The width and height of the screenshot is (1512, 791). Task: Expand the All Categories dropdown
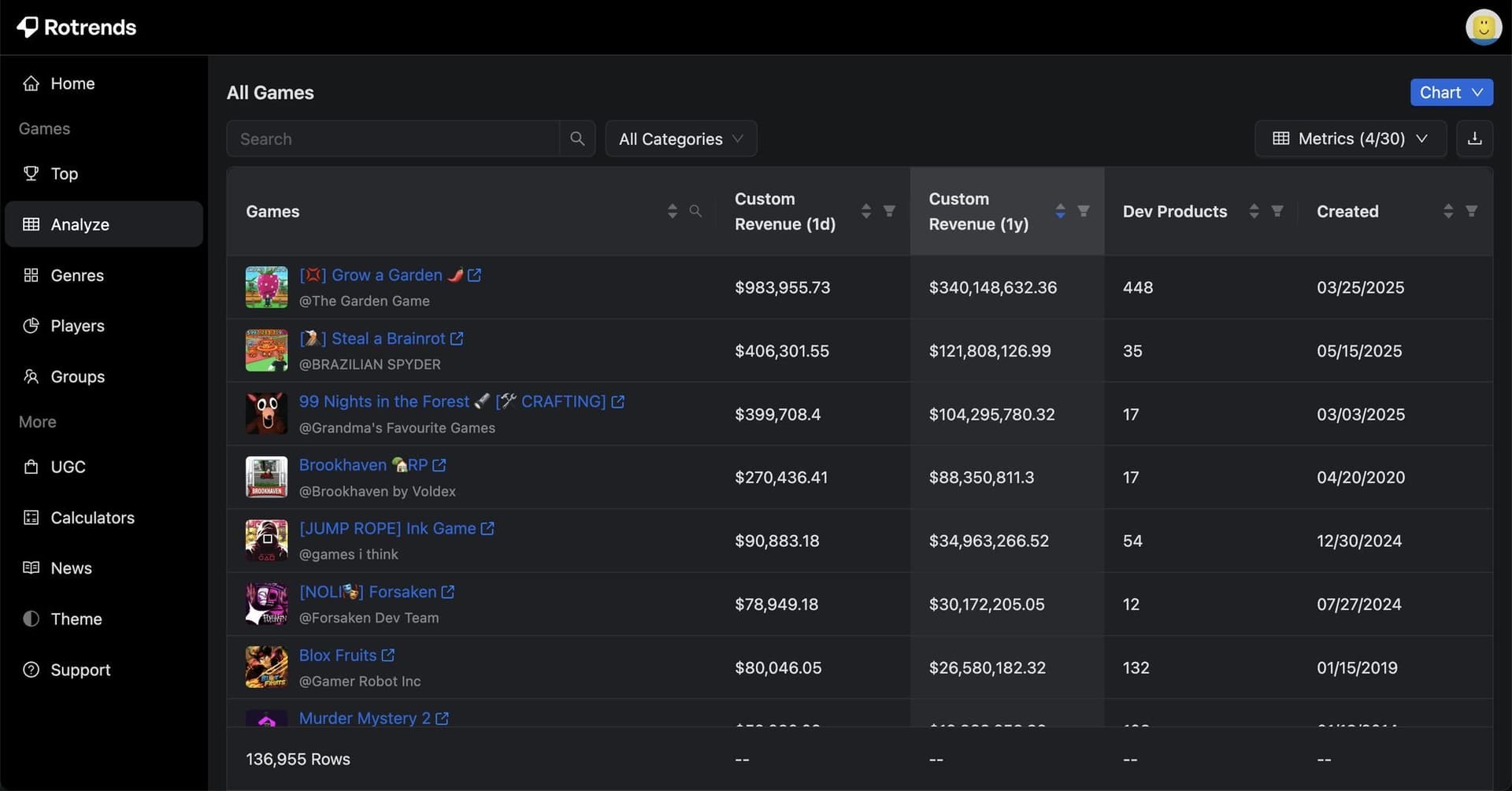point(680,139)
